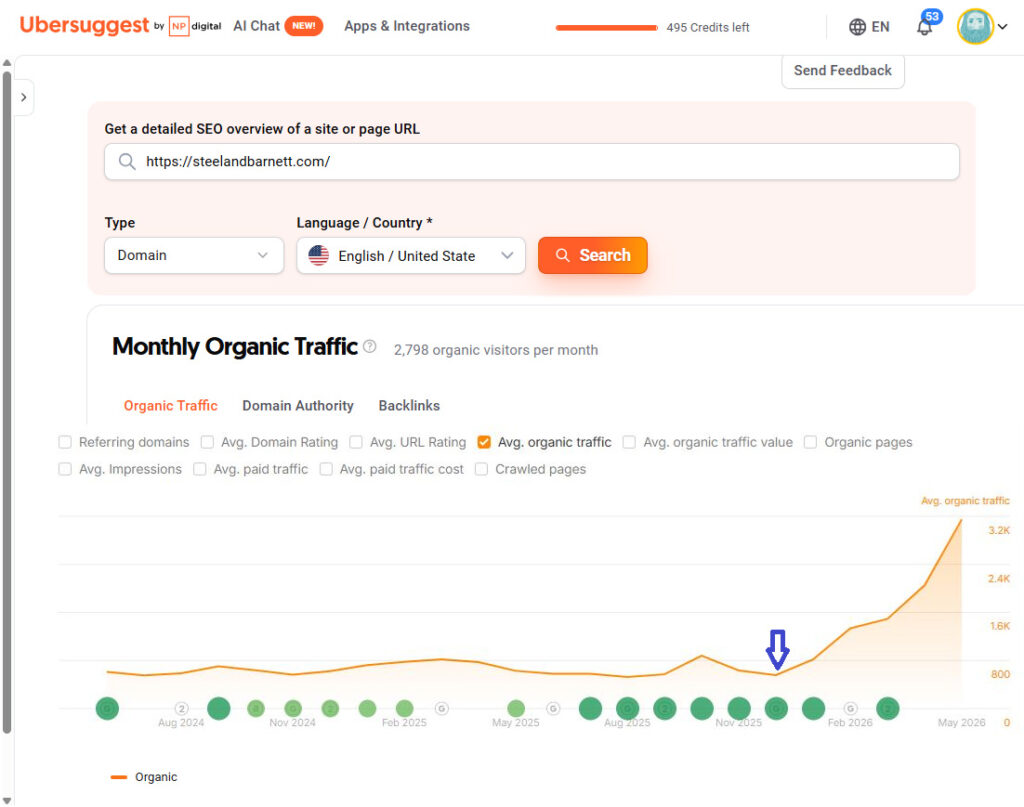Click the help icon next to Monthly Organic Traffic
Image resolution: width=1024 pixels, height=807 pixels.
370,347
